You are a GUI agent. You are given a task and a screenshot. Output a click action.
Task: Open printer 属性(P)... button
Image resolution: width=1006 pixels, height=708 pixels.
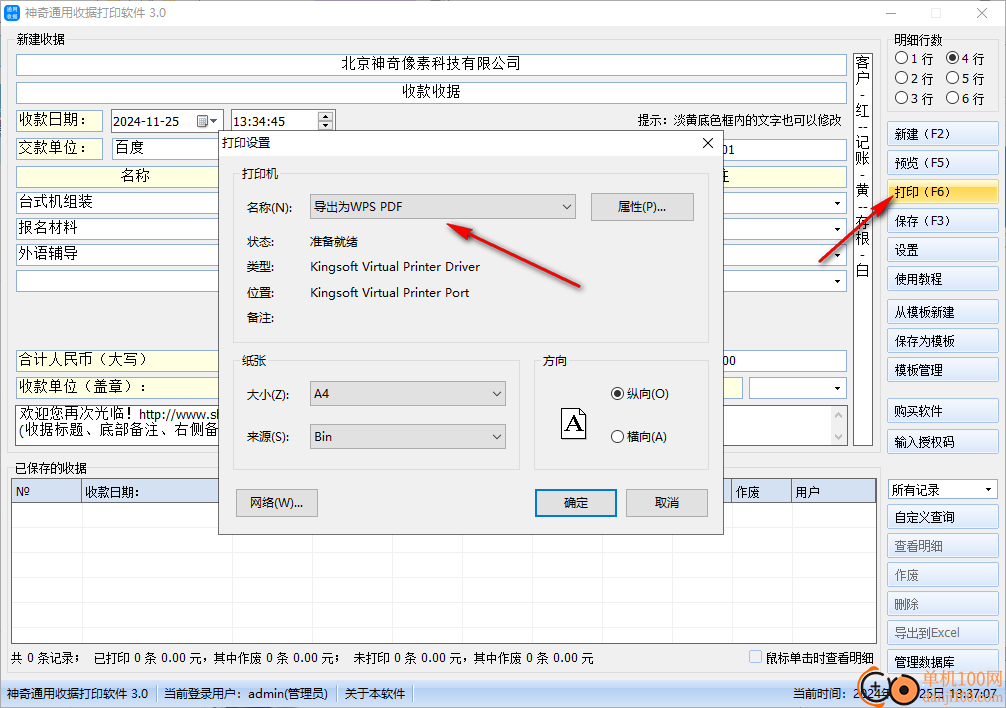[x=642, y=206]
